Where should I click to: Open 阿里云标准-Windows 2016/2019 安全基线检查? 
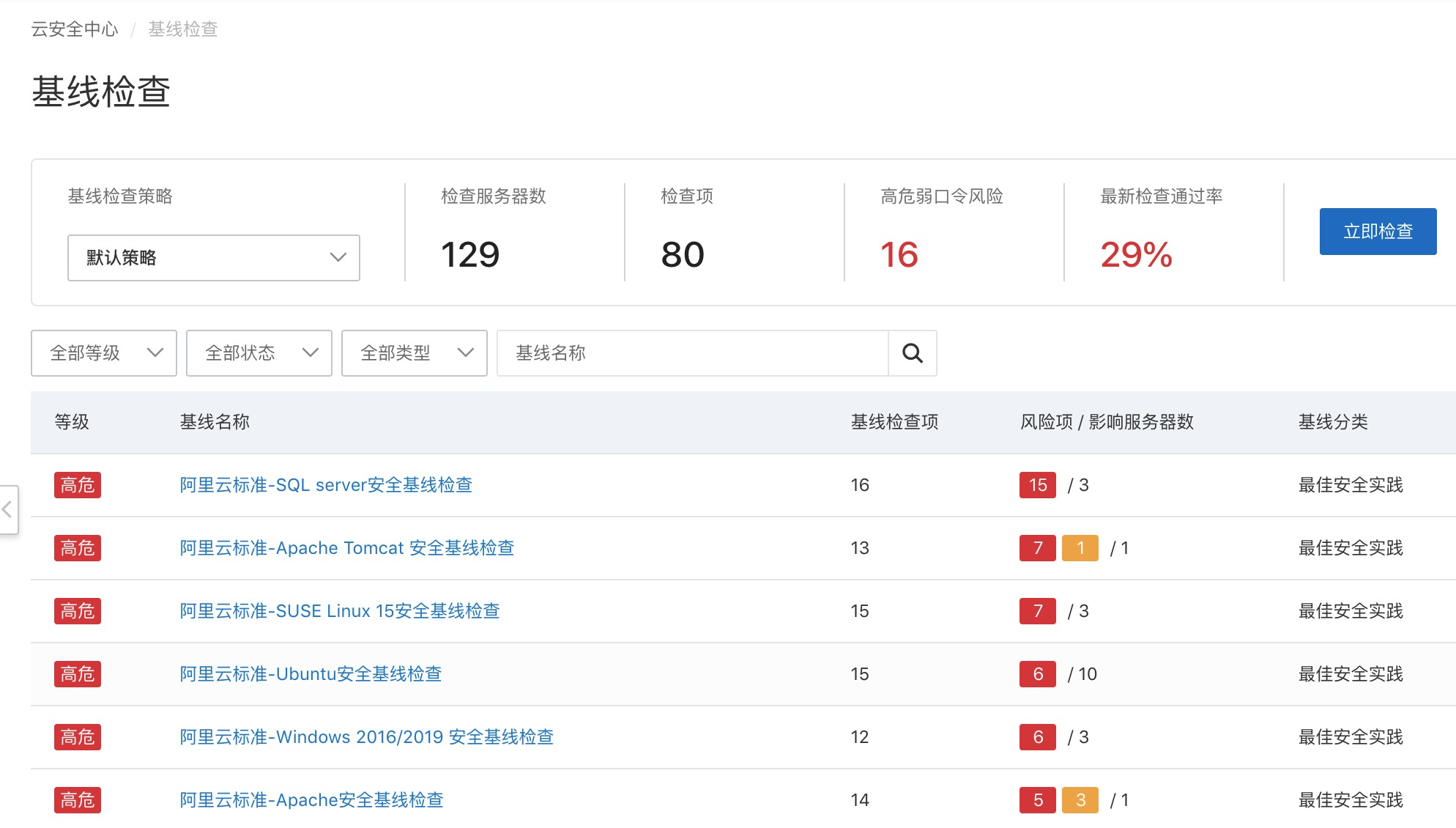coord(367,737)
